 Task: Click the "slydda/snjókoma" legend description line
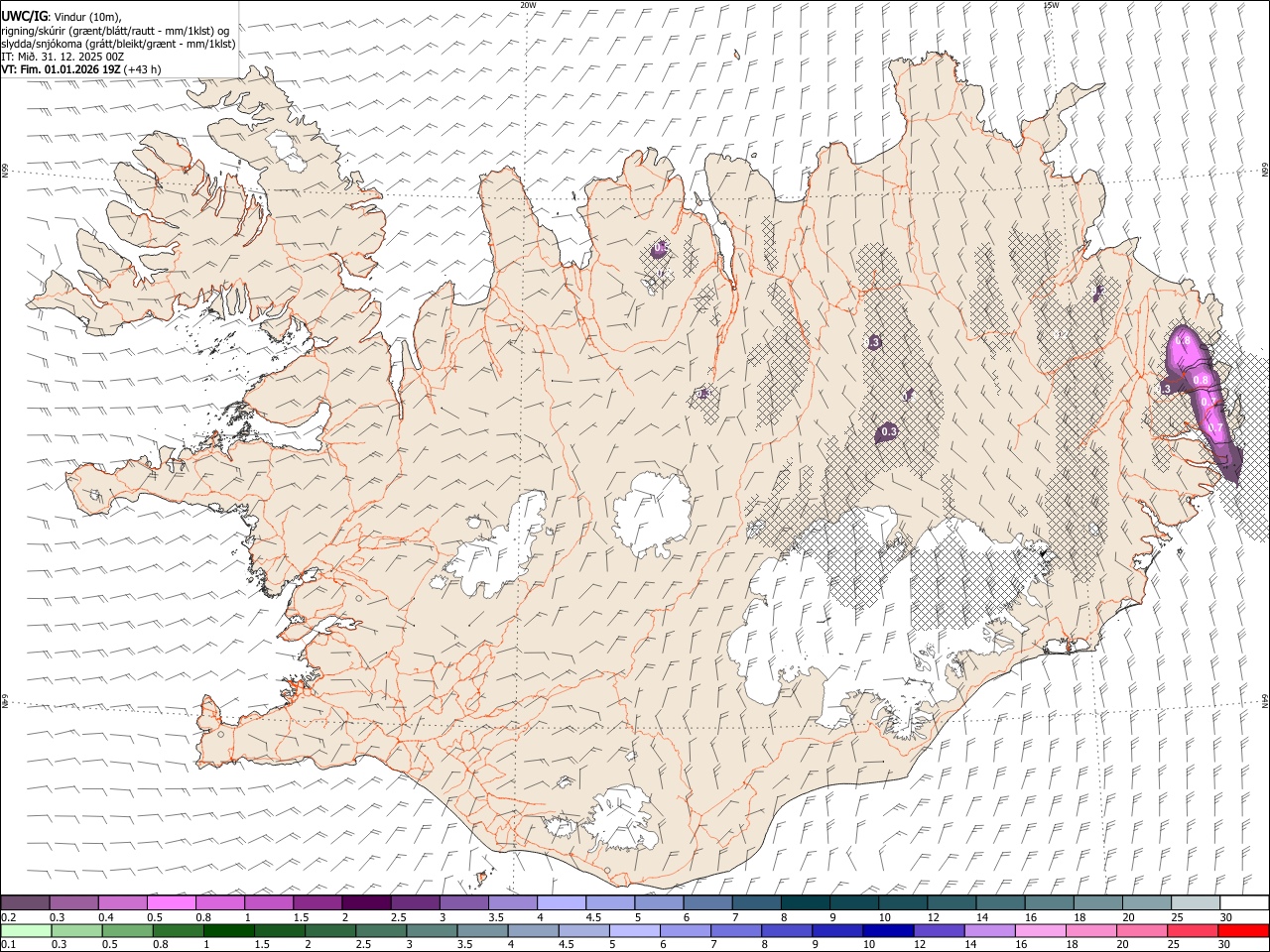(x=118, y=44)
